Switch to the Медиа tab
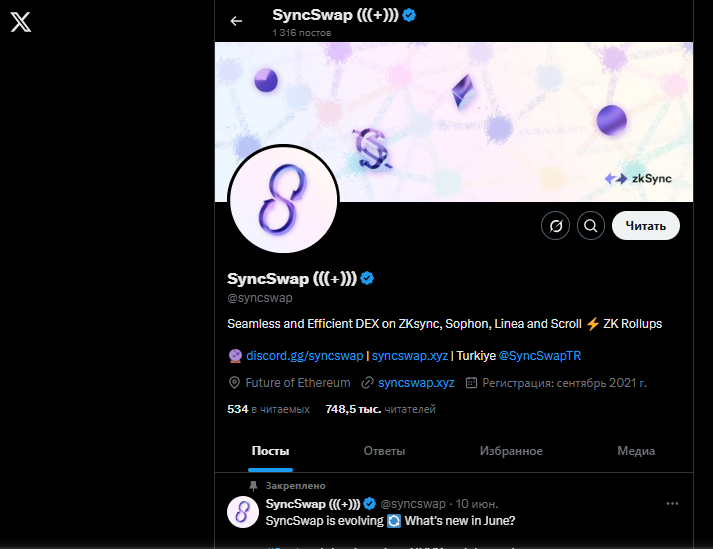The image size is (713, 549). (636, 451)
